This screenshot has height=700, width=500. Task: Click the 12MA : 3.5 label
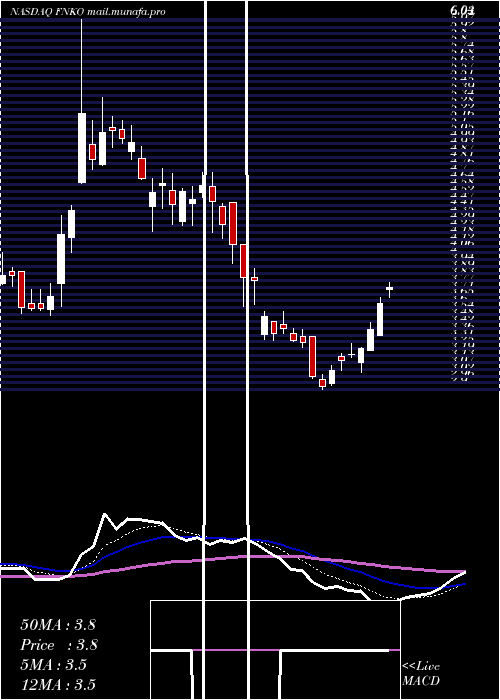pyautogui.click(x=58, y=684)
